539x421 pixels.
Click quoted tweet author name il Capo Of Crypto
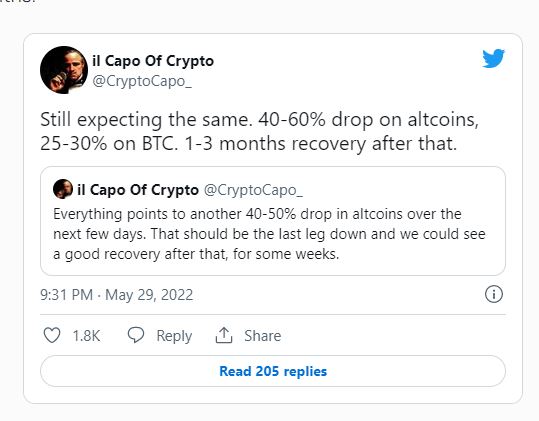click(x=138, y=190)
